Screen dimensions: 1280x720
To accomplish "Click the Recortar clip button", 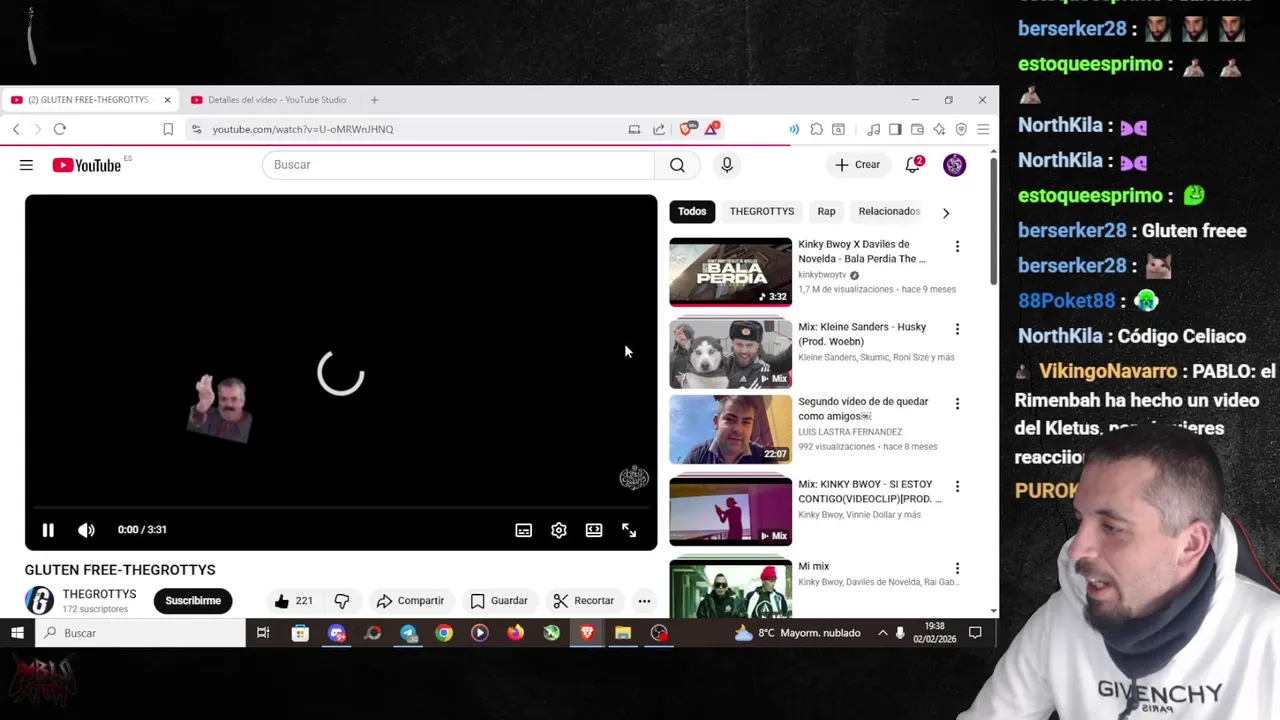I will click(x=583, y=601).
